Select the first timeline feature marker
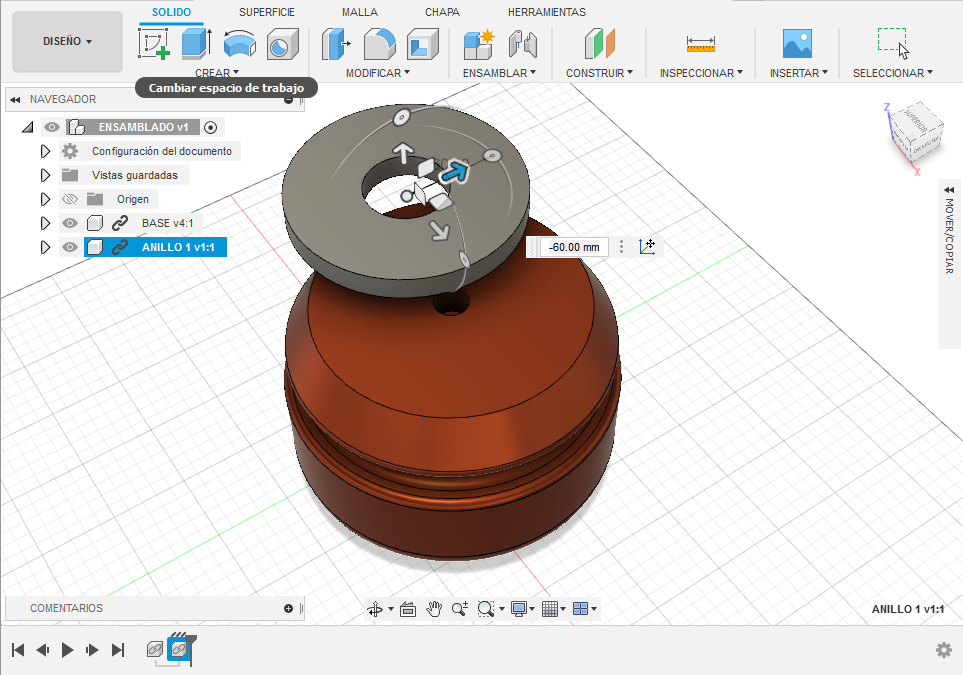This screenshot has width=963, height=675. click(155, 649)
